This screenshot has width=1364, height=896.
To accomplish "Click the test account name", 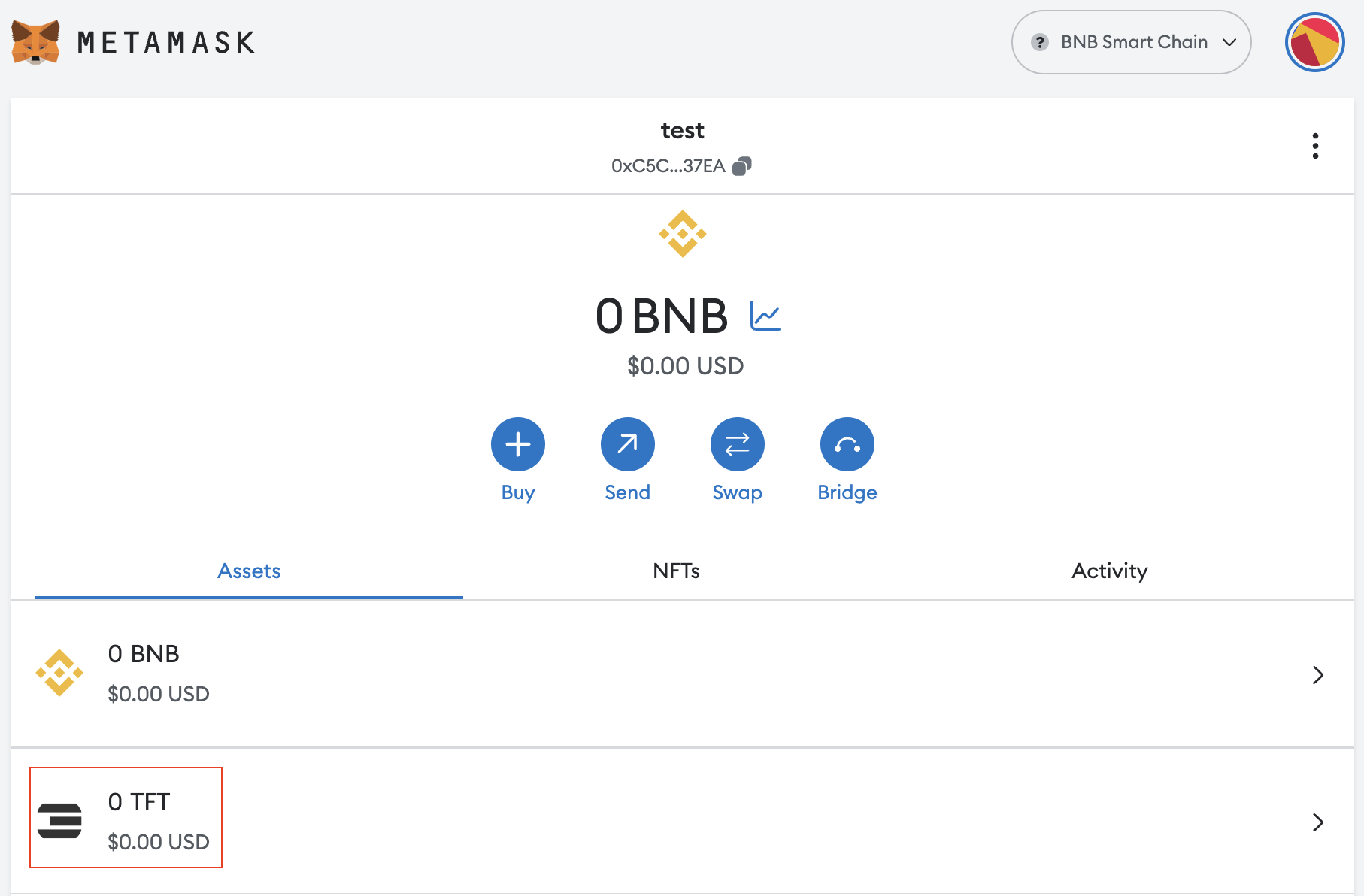I will 682,131.
